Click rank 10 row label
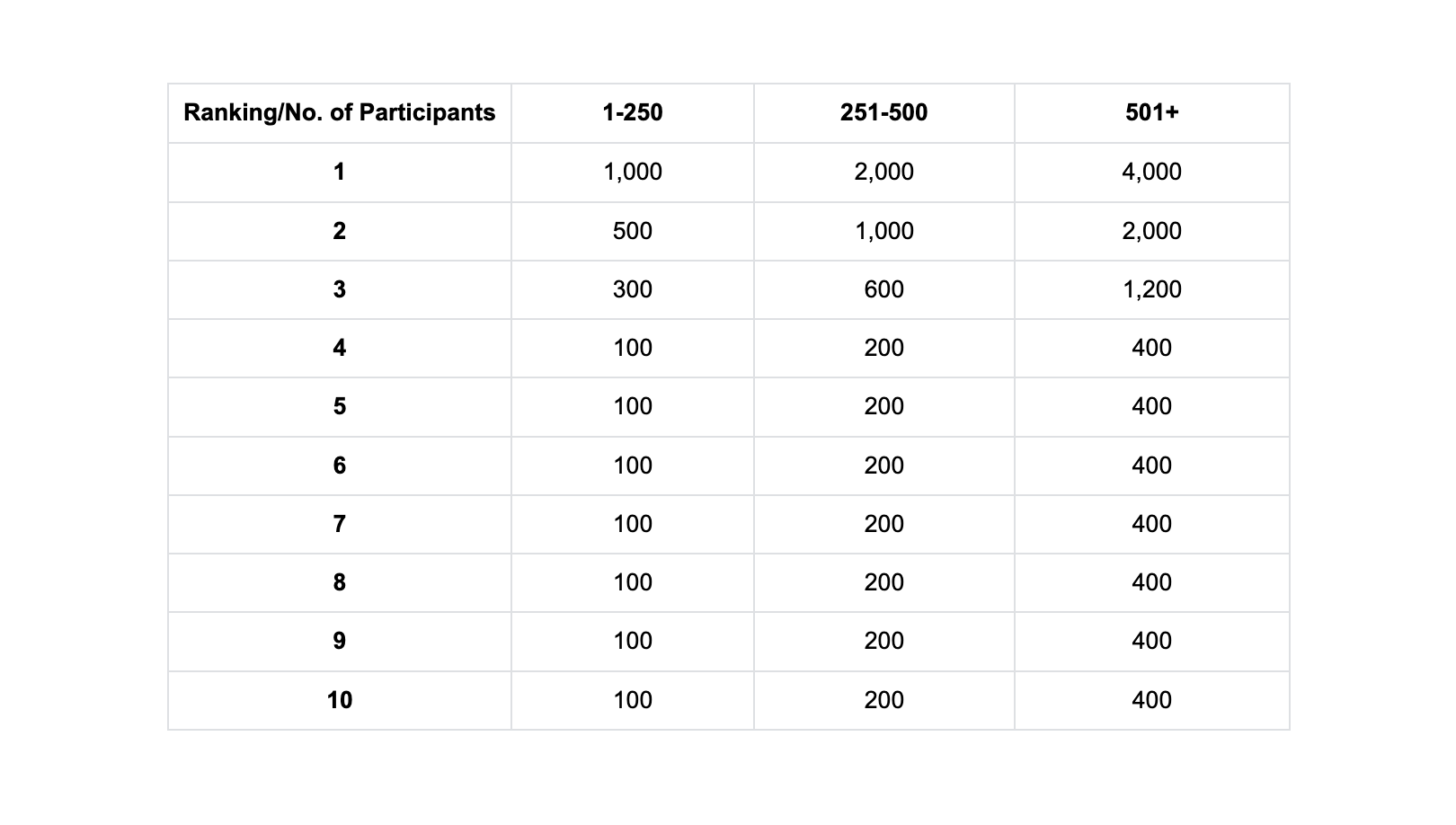Screen dimensions: 1456x825 pos(340,700)
